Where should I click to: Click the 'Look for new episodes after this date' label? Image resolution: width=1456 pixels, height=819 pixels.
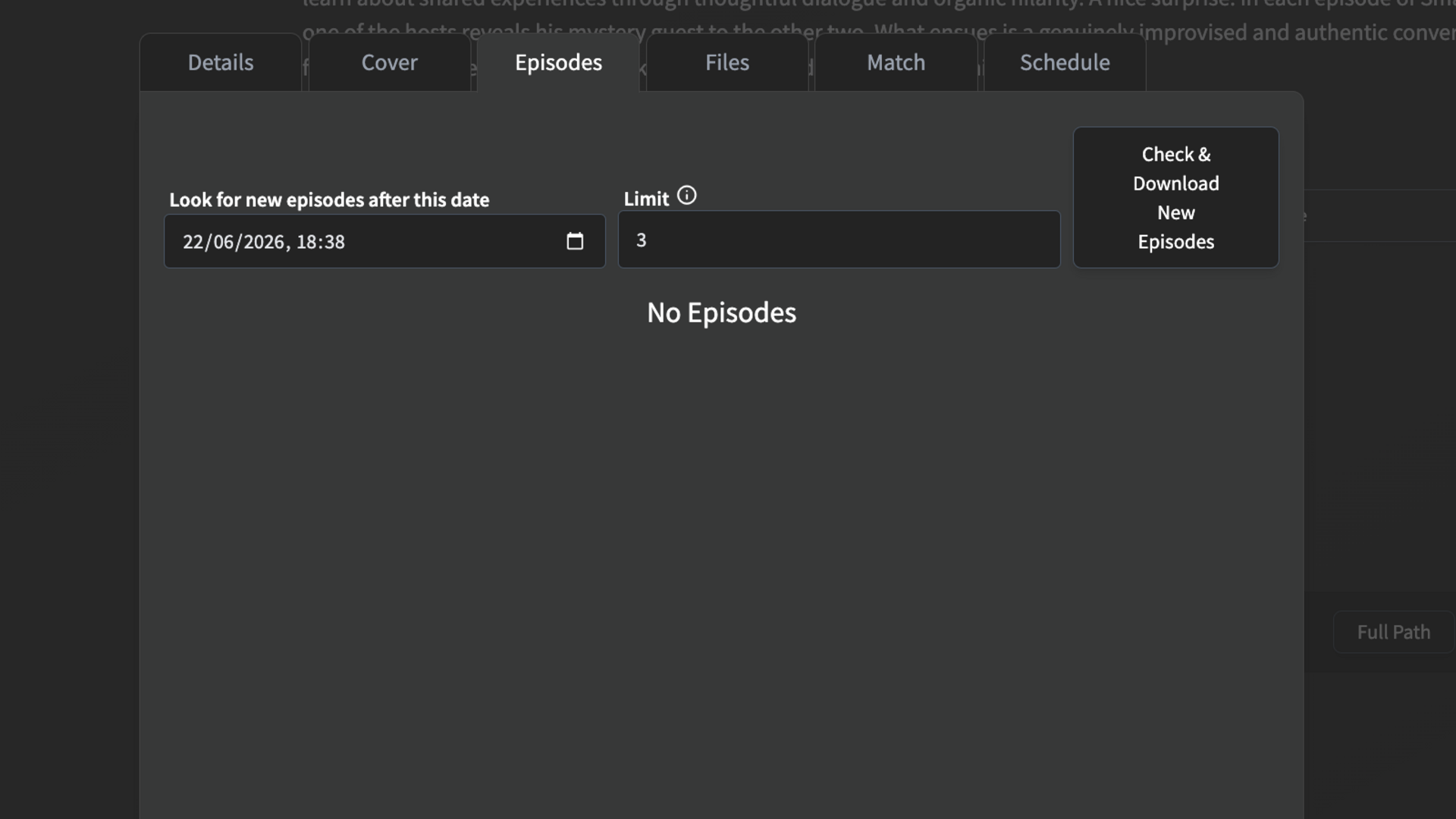click(329, 199)
